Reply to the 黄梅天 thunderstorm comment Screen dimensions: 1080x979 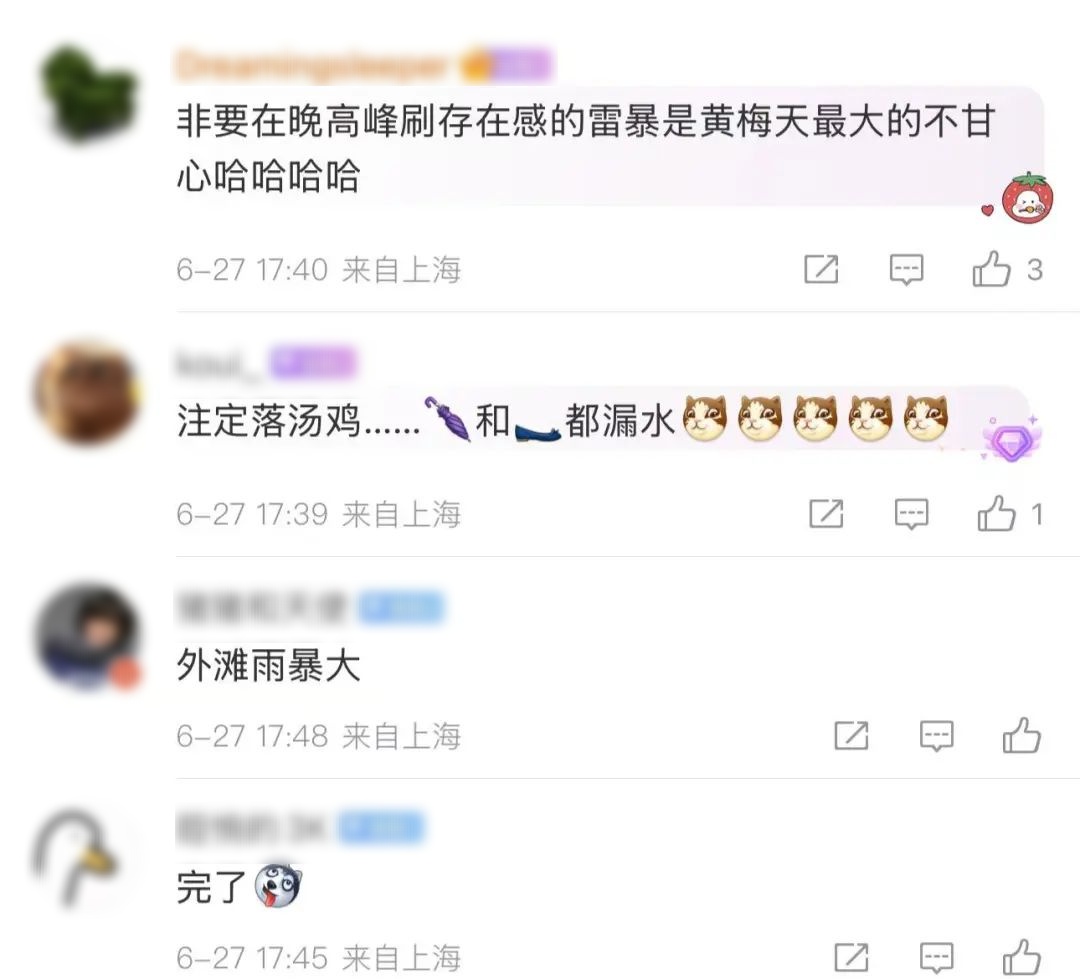pos(906,269)
